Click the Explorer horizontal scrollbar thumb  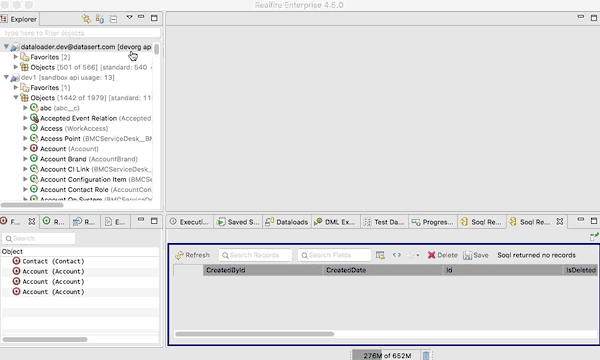pos(32,205)
